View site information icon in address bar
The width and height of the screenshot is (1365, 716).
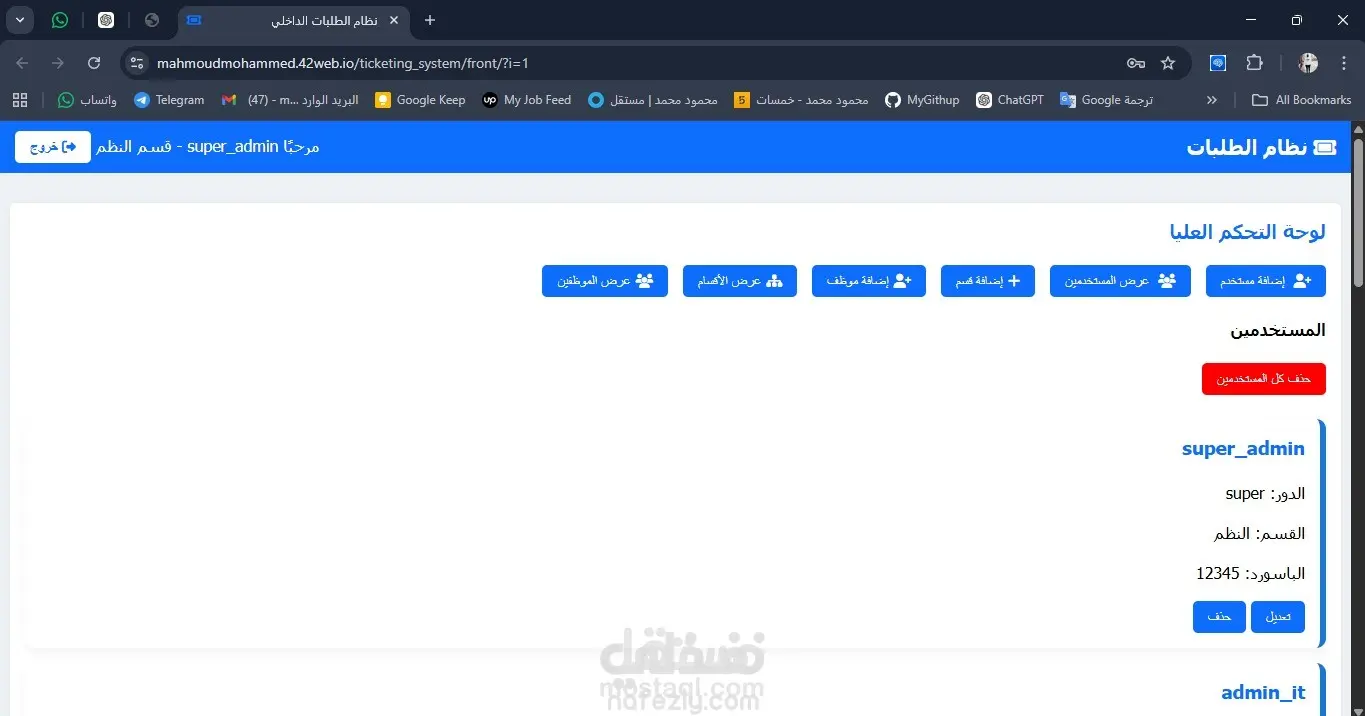pyautogui.click(x=137, y=63)
